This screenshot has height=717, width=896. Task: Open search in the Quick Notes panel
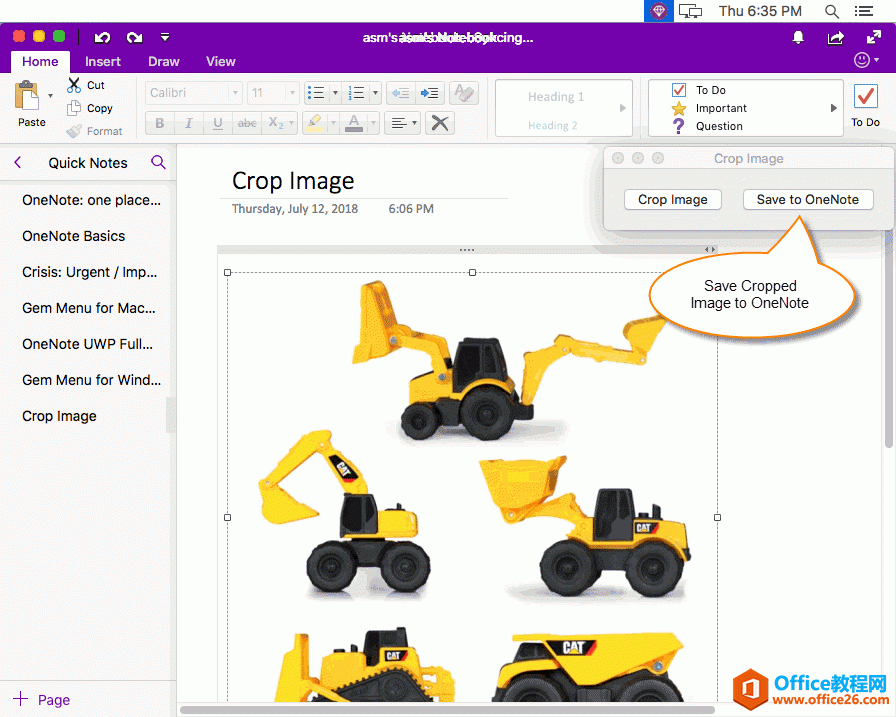coord(159,162)
